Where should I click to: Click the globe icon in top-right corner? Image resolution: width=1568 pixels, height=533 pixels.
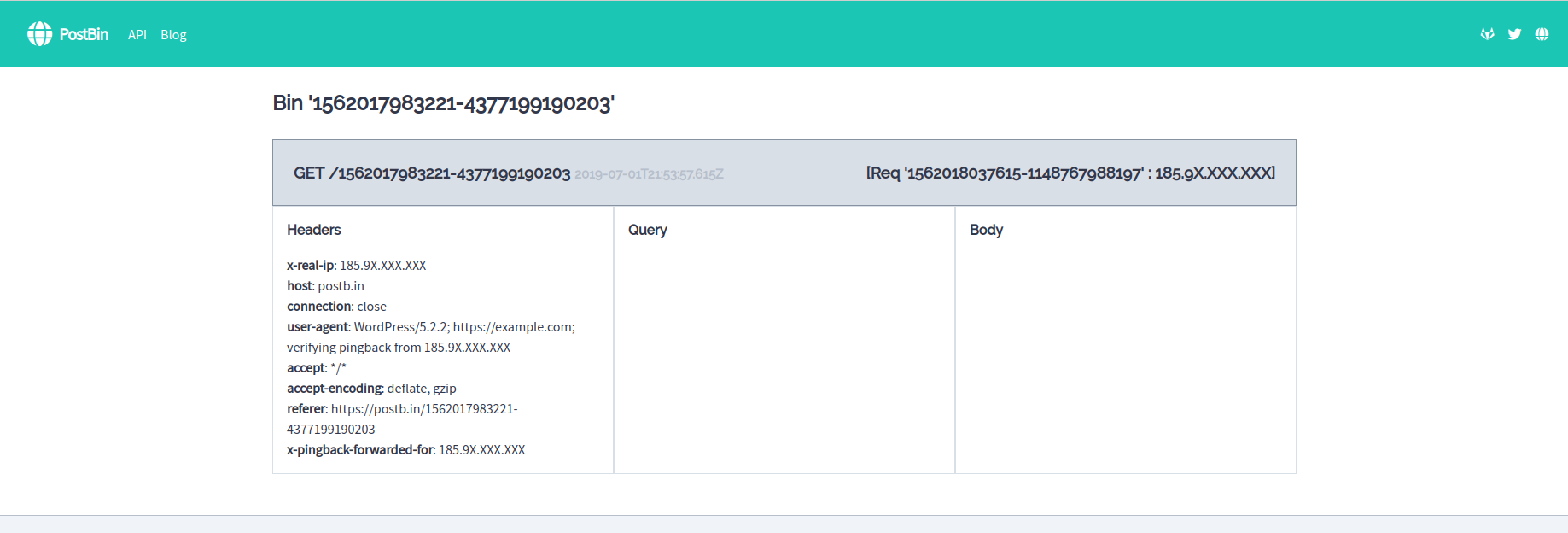1542,34
